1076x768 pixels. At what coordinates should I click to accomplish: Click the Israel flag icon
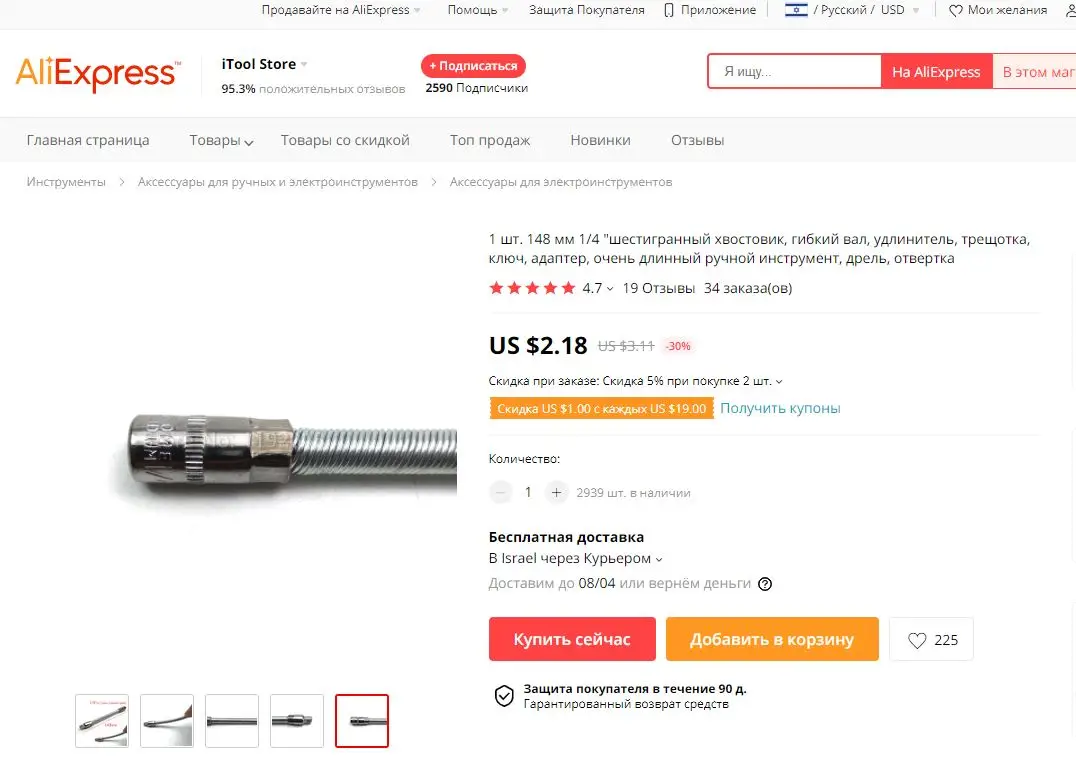[x=796, y=10]
